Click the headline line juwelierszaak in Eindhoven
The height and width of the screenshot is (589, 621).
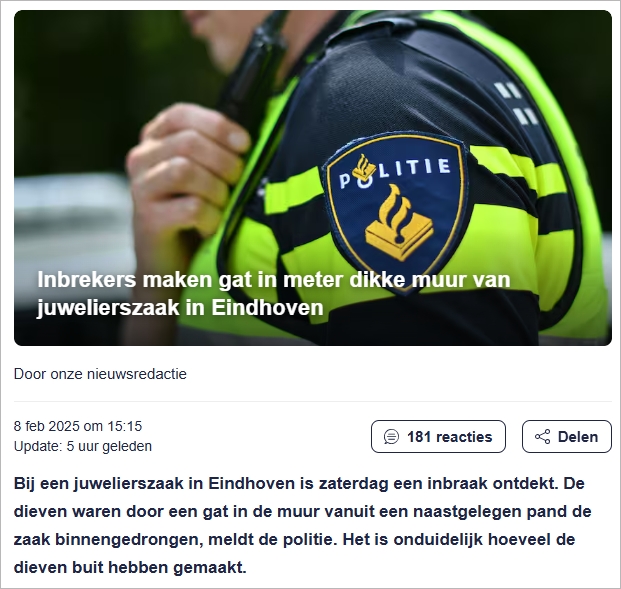(180, 308)
